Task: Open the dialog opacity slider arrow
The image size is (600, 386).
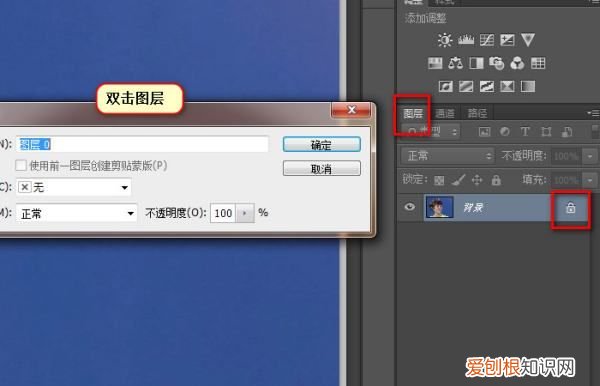Action: coord(245,213)
